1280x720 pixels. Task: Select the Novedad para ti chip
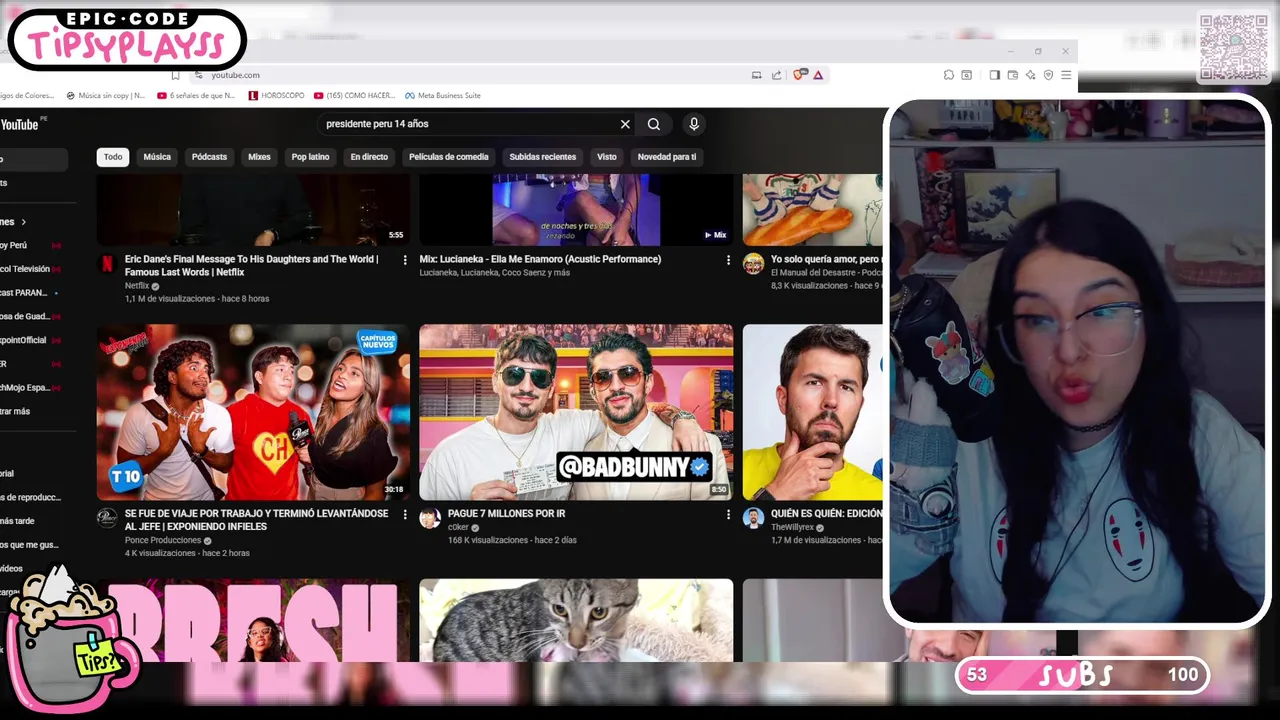click(x=667, y=157)
